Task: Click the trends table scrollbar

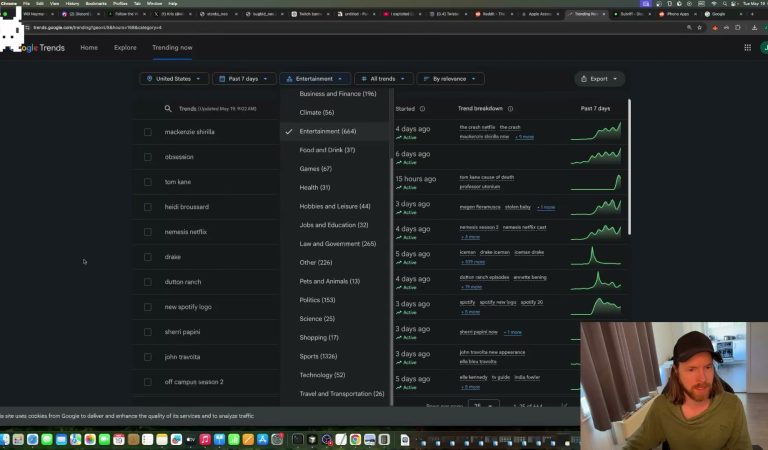Action: coord(629,166)
